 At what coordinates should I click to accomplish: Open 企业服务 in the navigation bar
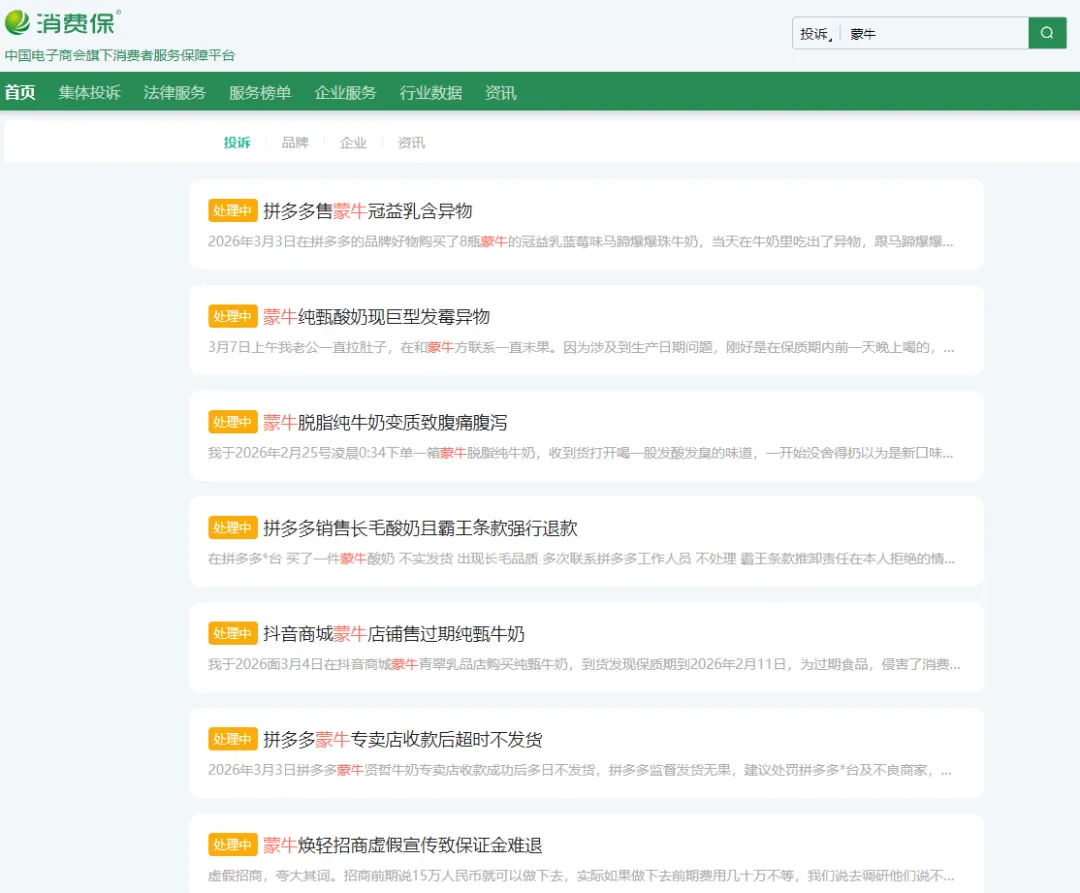click(345, 93)
